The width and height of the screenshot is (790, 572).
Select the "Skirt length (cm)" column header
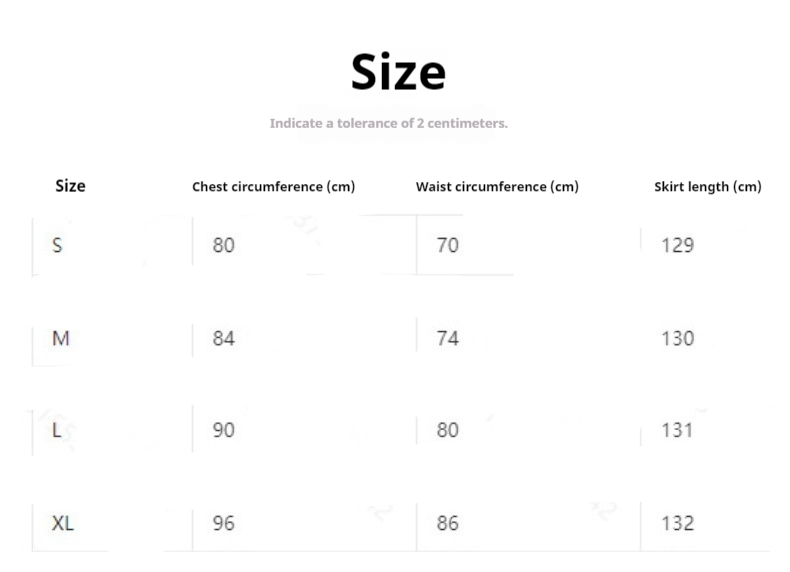[707, 187]
